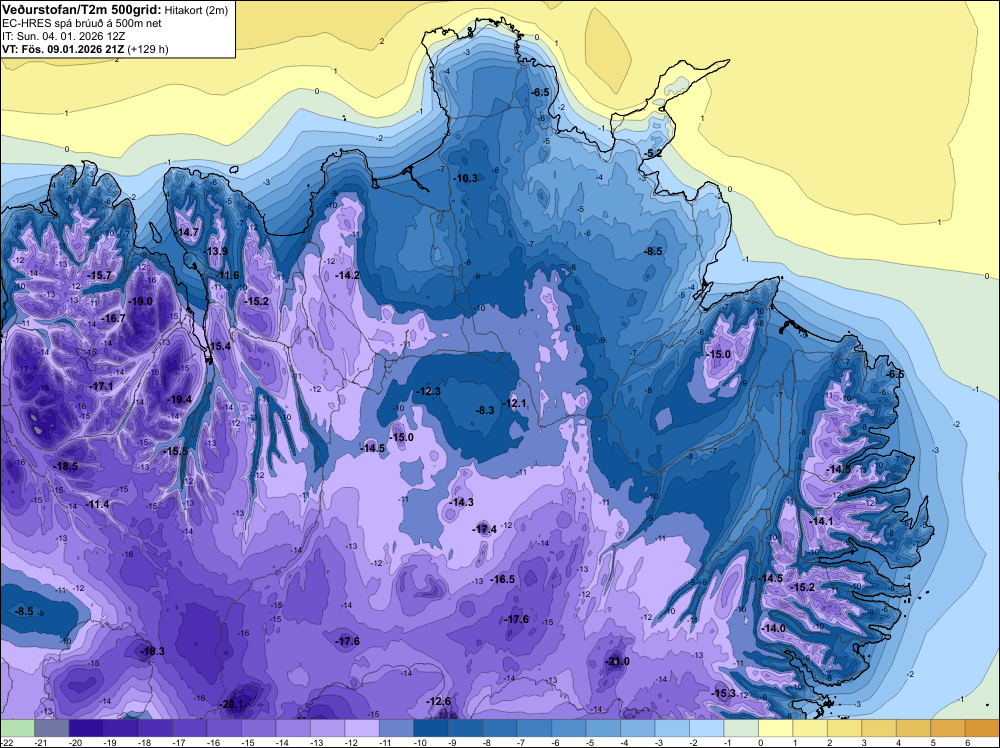Click the 6 orange legend swatch
The image size is (1000, 748).
pyautogui.click(x=982, y=728)
